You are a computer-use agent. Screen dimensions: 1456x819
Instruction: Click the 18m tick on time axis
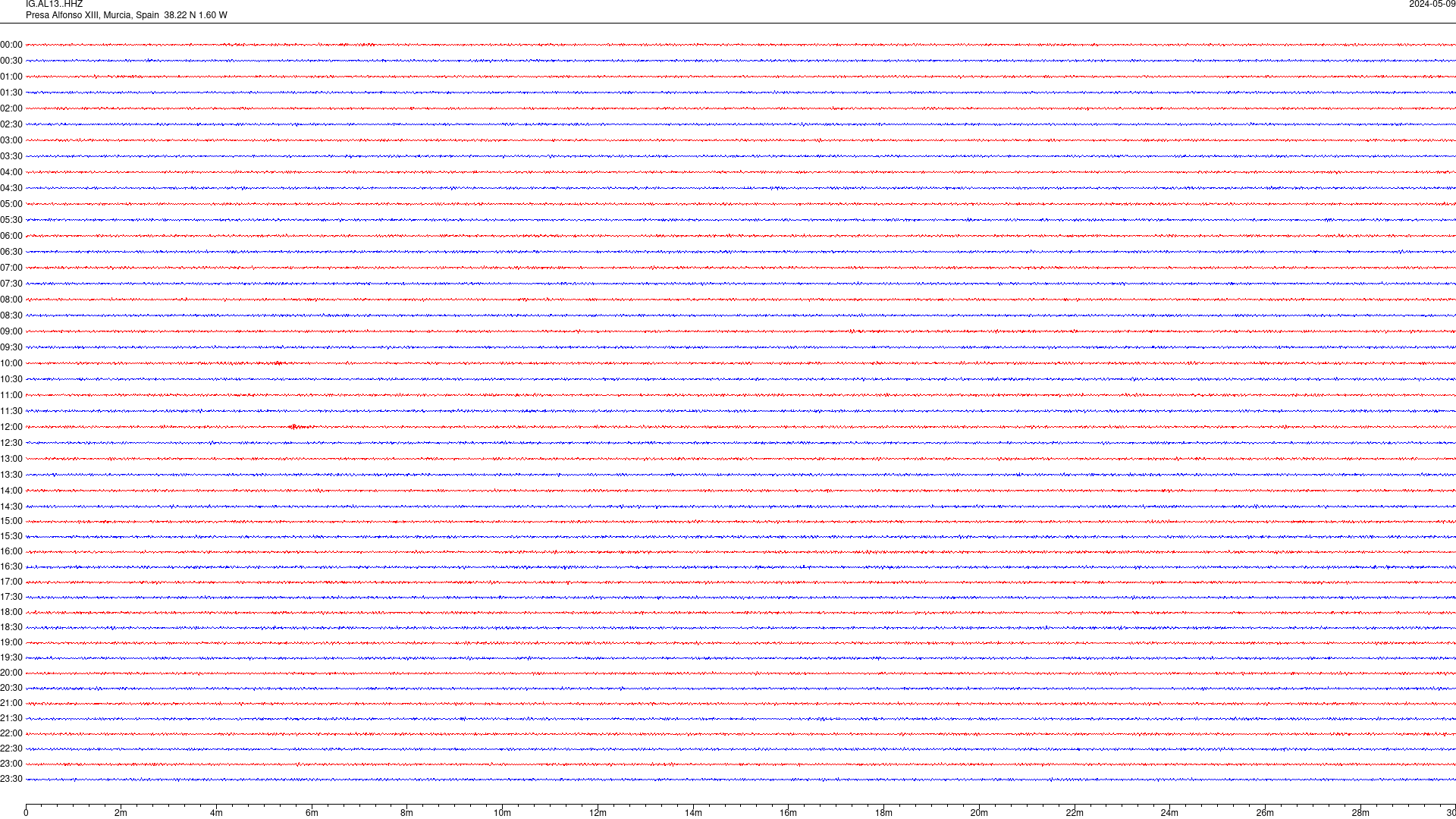(x=883, y=813)
